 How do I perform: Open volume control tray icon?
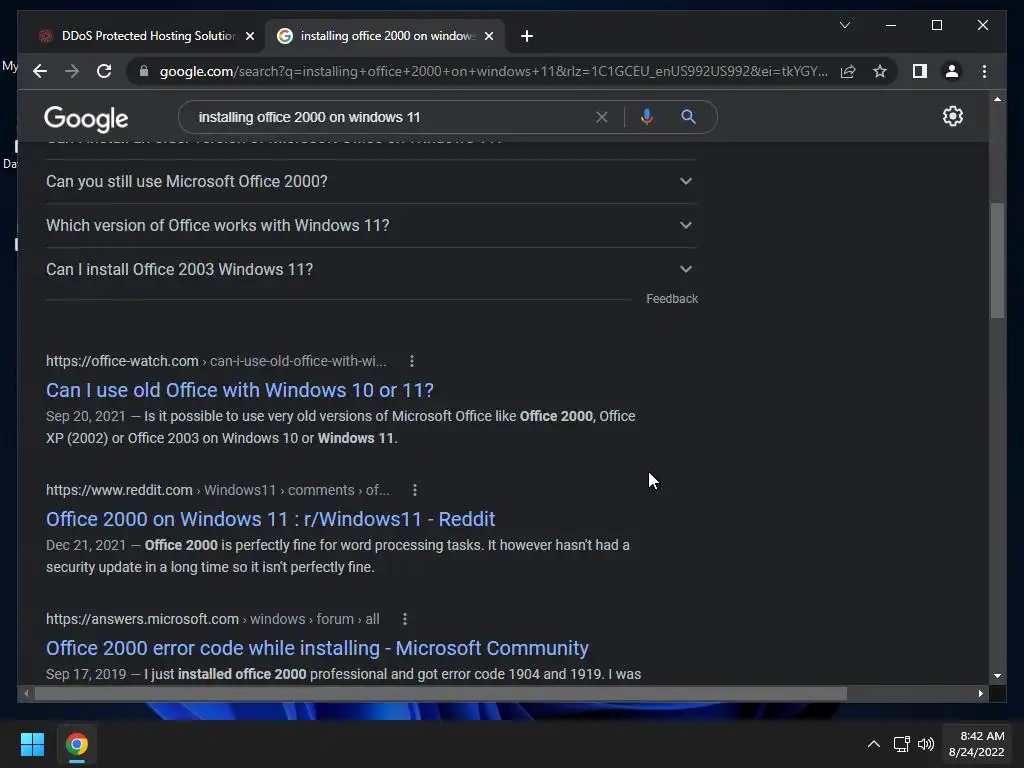pos(925,744)
